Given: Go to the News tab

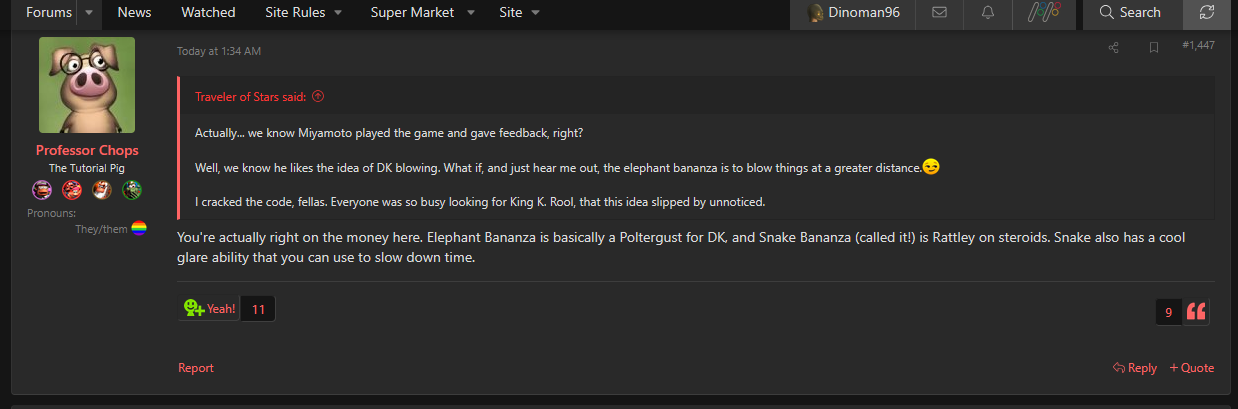Looking at the screenshot, I should (135, 13).
